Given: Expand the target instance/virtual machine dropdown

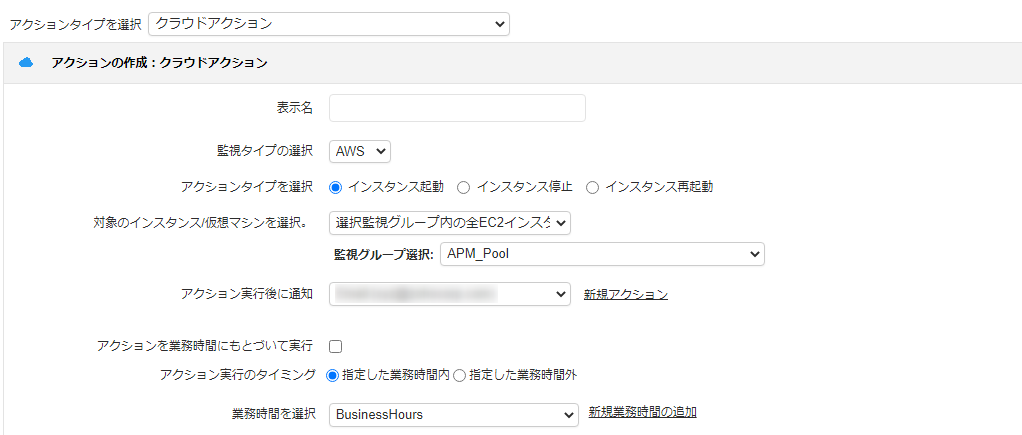Looking at the screenshot, I should tap(449, 223).
